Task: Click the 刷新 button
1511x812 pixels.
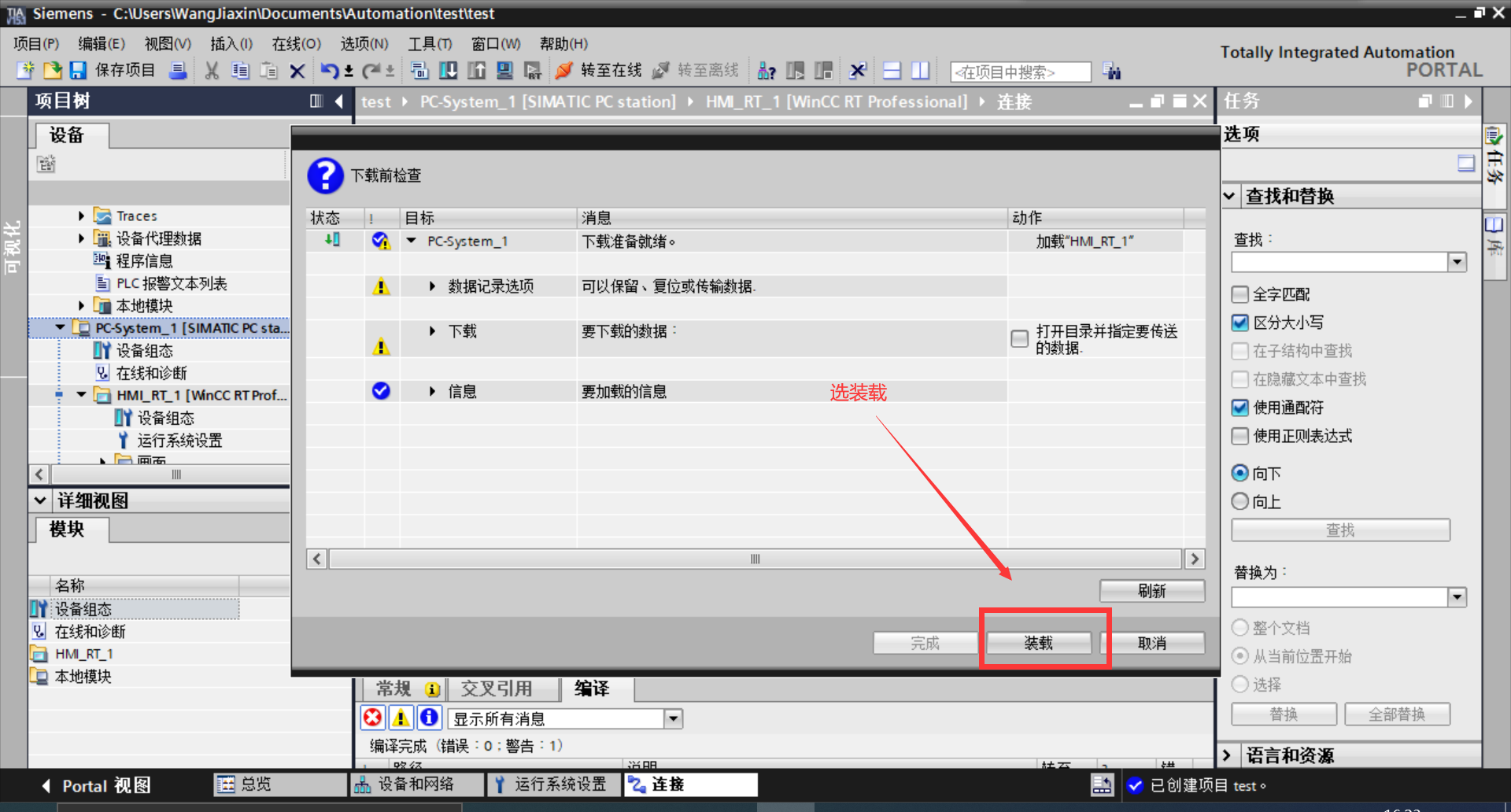Action: [x=1151, y=591]
